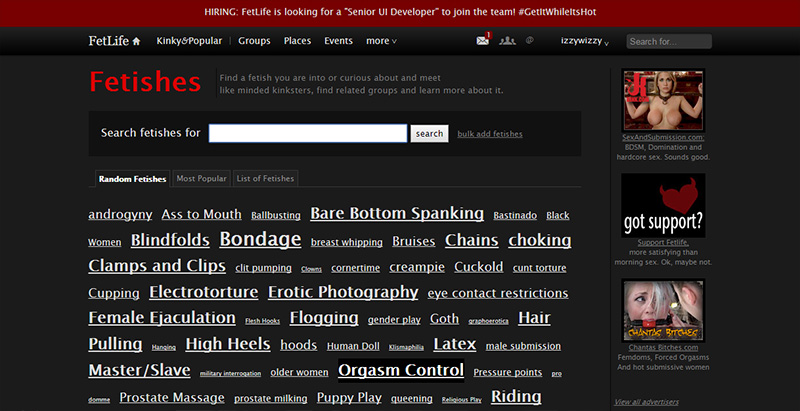Click the top-right 'Search for...' box

[668, 42]
